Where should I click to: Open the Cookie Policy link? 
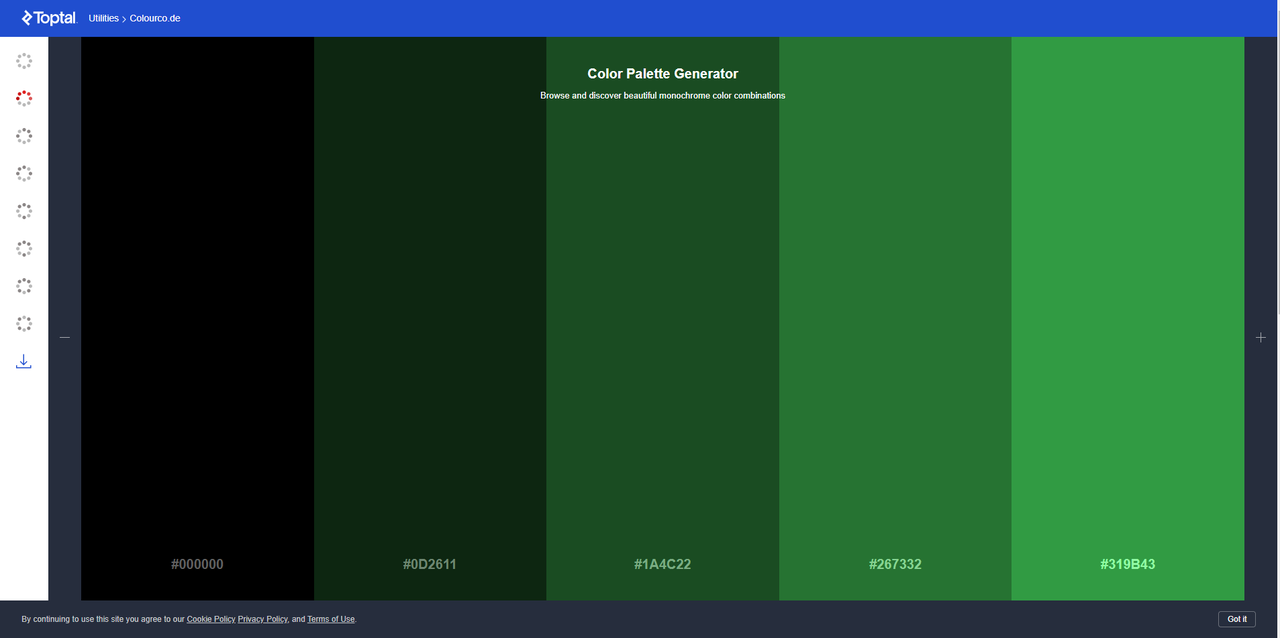point(211,619)
